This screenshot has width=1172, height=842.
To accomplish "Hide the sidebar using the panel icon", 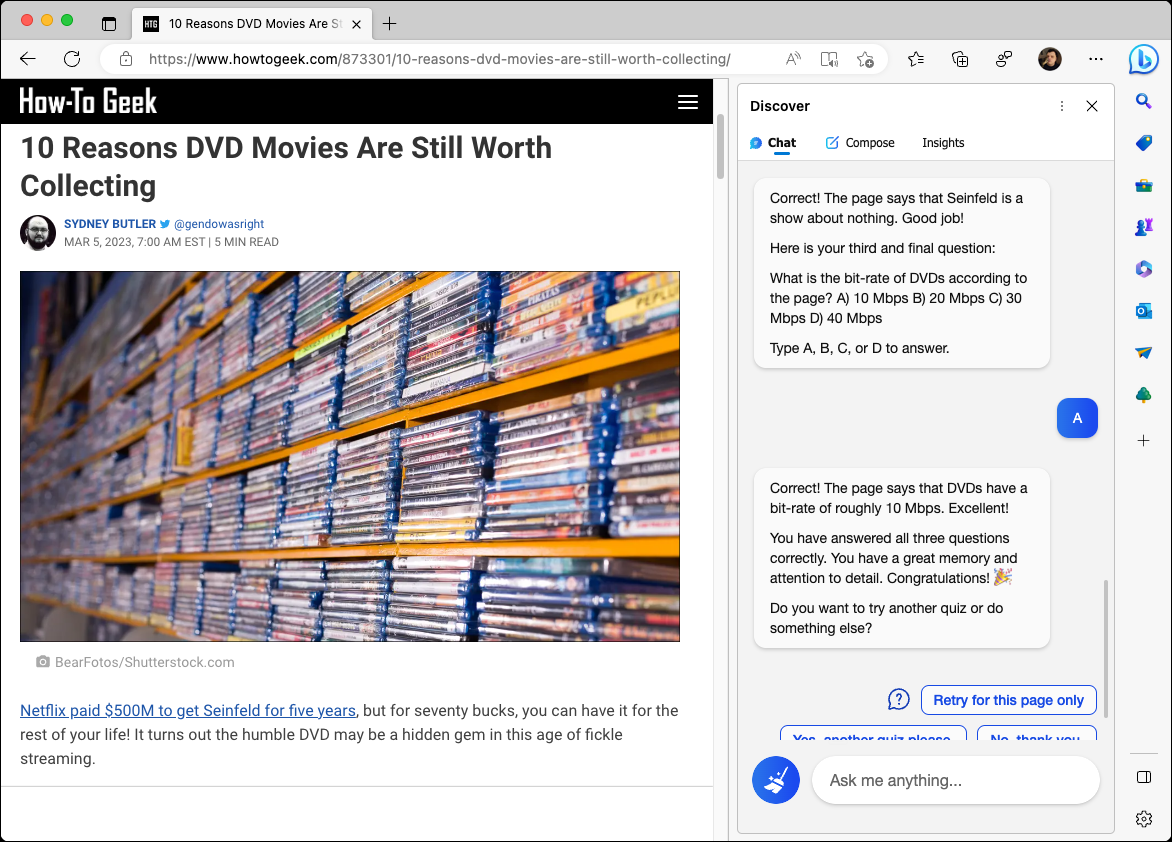I will point(1144,777).
